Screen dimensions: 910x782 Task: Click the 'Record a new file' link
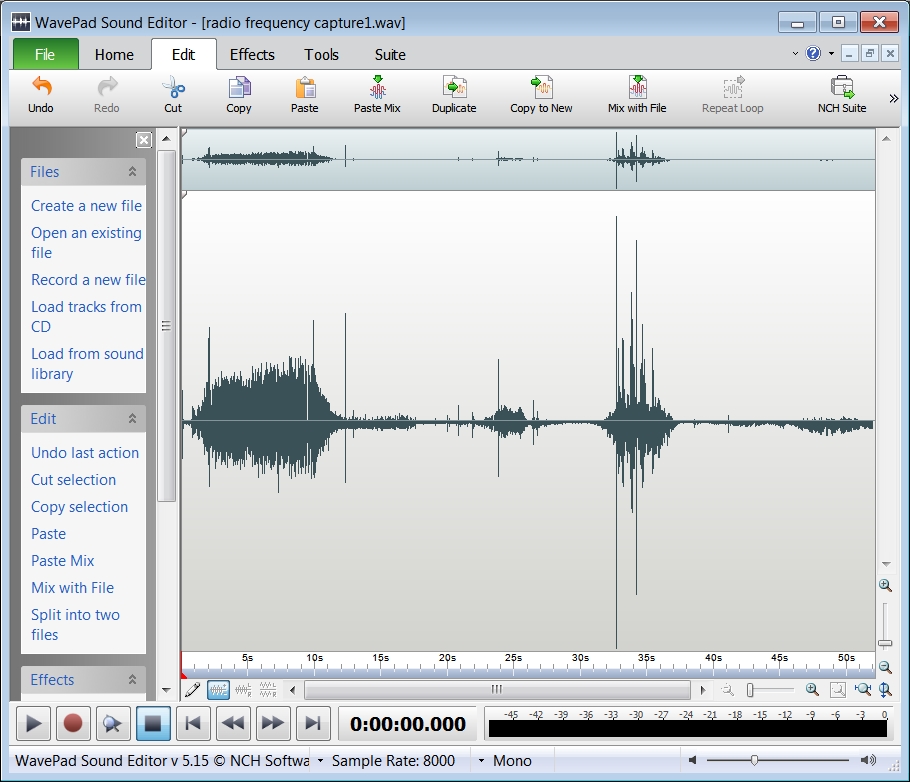[88, 280]
